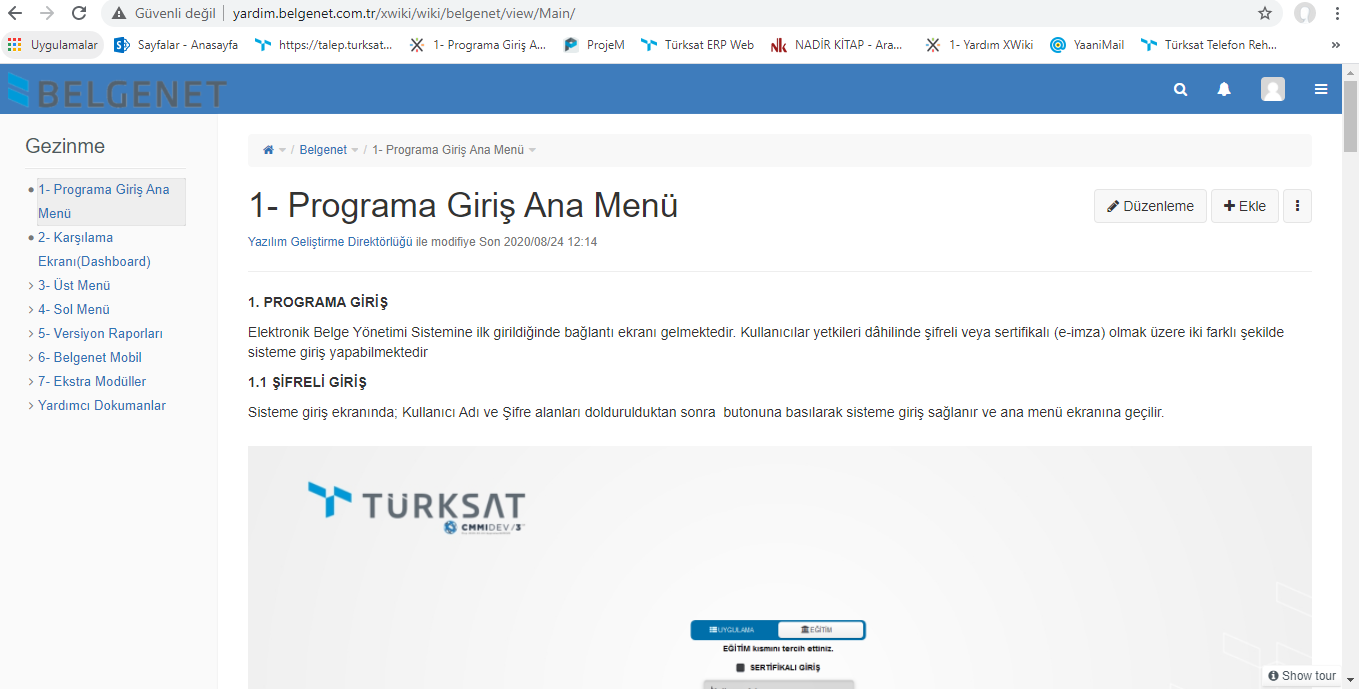
Task: Expand the 7- Ekstra Modüller tree node
Action: [x=31, y=382]
